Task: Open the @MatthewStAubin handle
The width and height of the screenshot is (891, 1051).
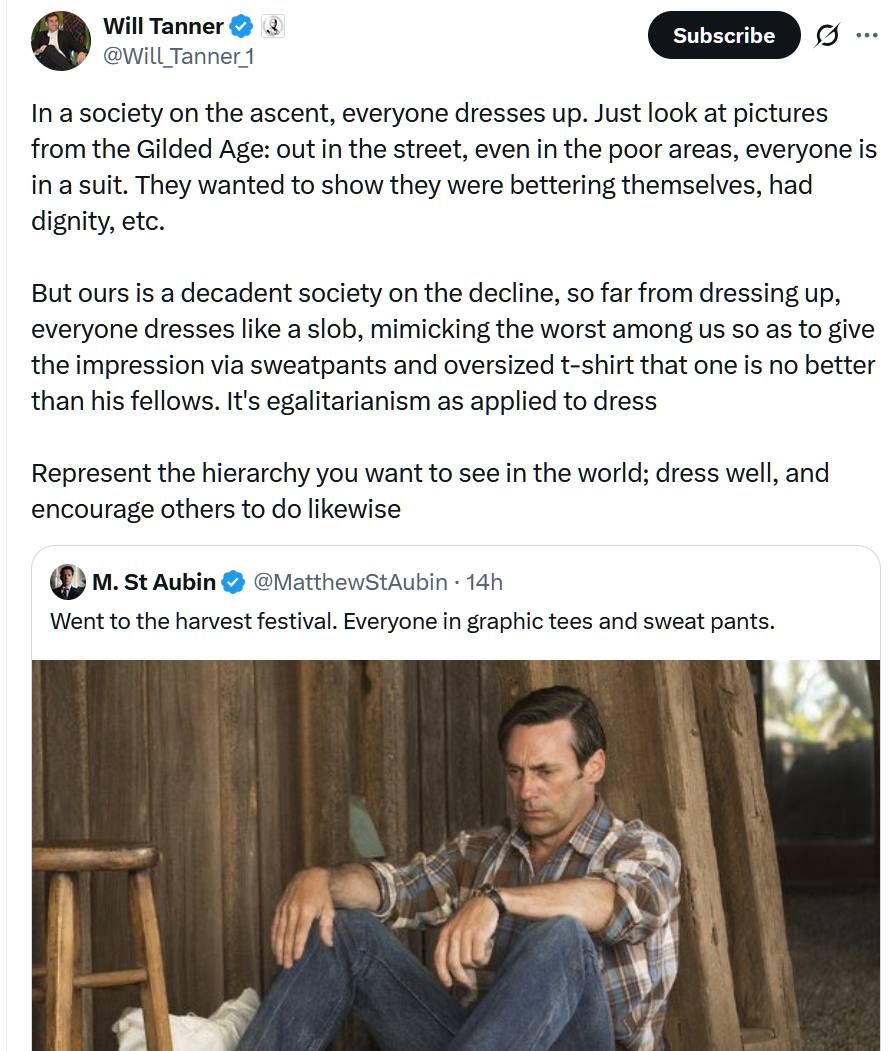Action: (x=349, y=582)
